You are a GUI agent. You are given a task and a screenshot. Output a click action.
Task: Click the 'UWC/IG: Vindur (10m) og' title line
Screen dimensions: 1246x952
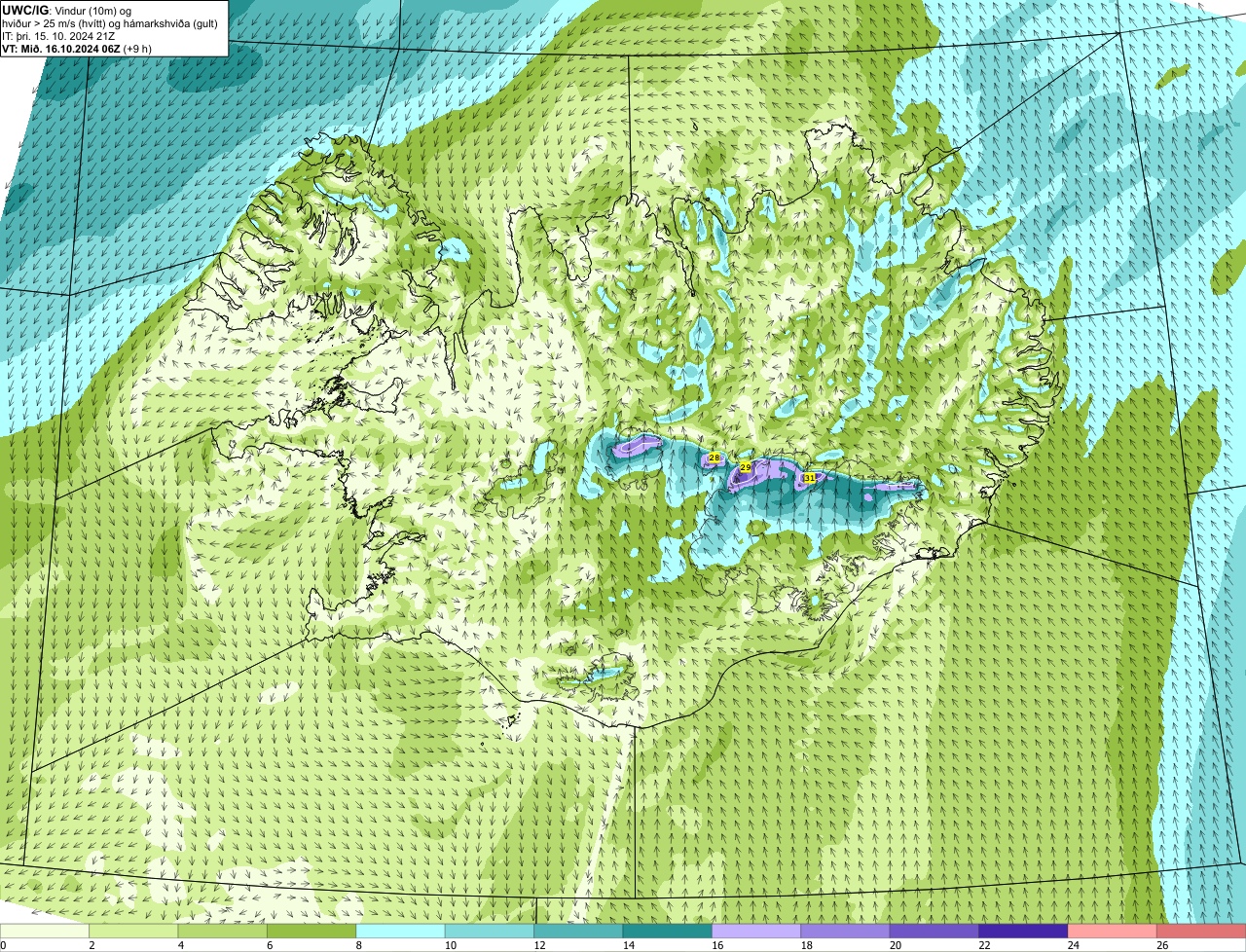[x=67, y=10]
